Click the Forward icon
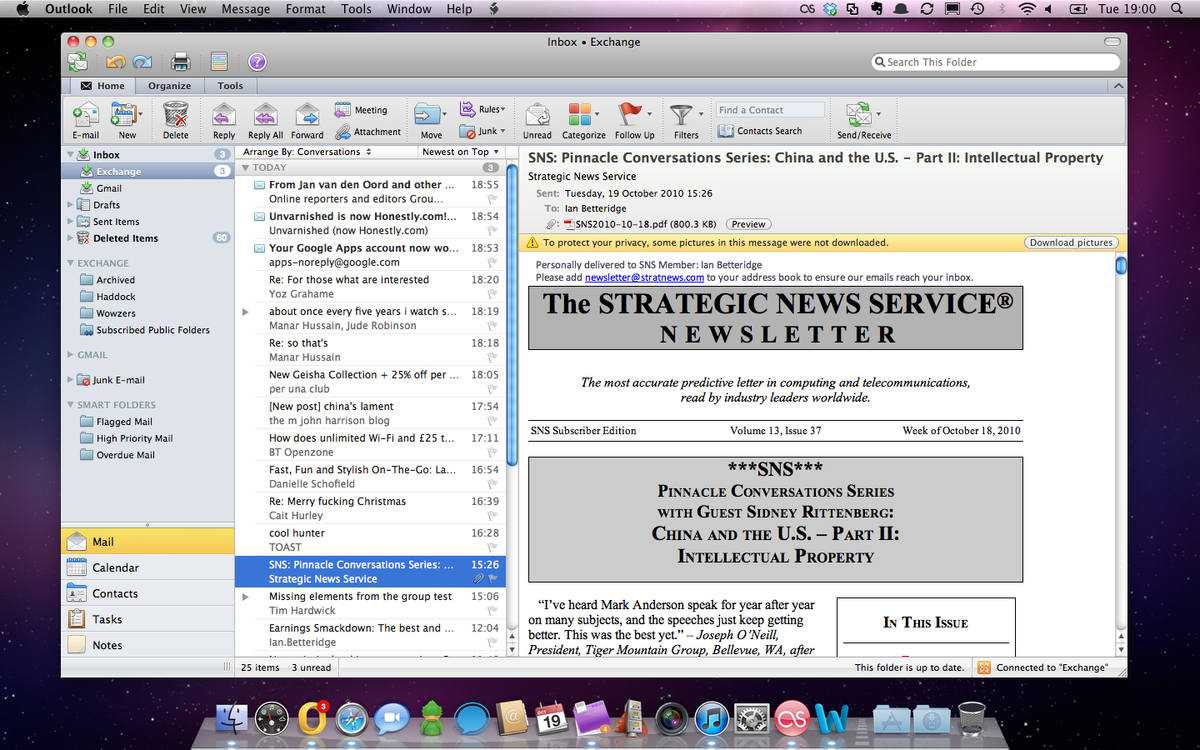Image resolution: width=1200 pixels, height=750 pixels. pos(306,114)
